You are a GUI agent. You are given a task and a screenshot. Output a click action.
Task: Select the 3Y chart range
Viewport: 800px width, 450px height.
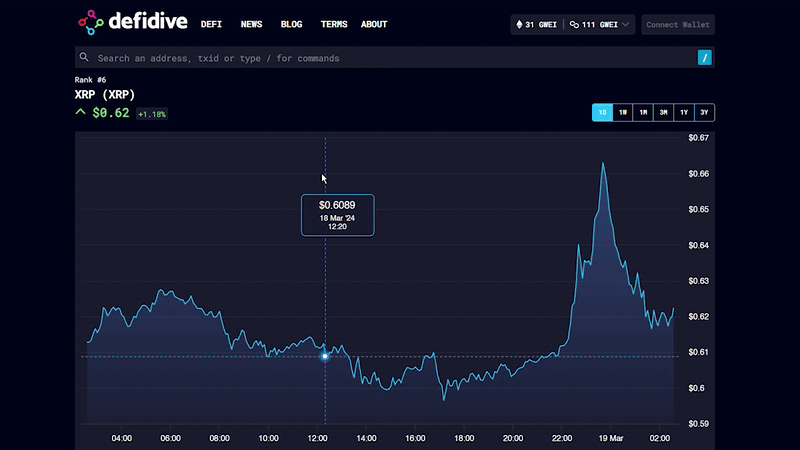pos(704,112)
